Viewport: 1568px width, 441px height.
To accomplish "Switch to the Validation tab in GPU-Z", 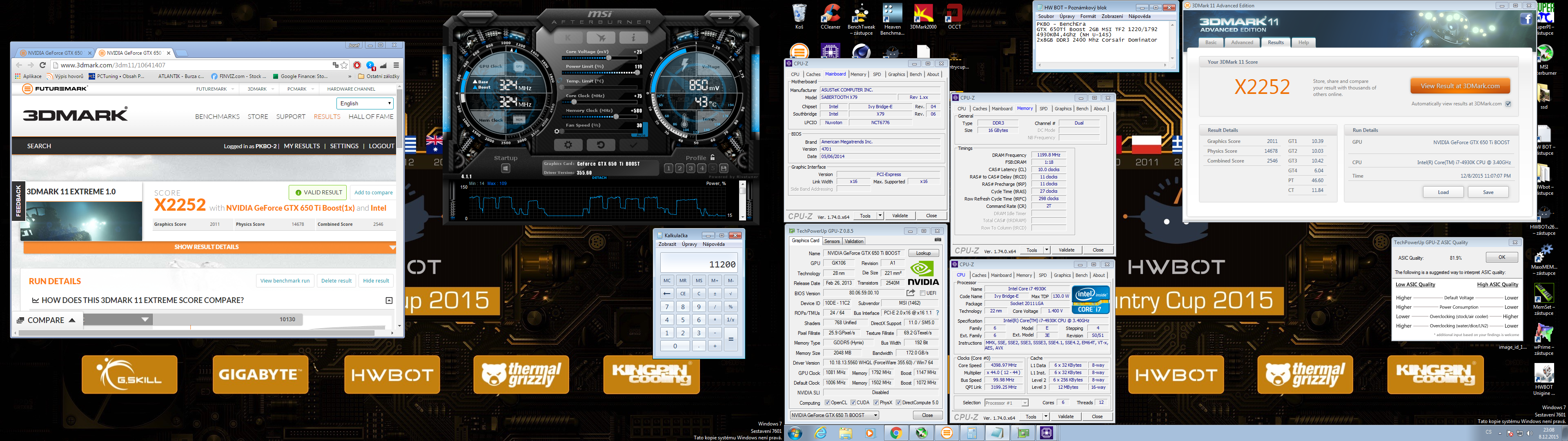I will [854, 241].
